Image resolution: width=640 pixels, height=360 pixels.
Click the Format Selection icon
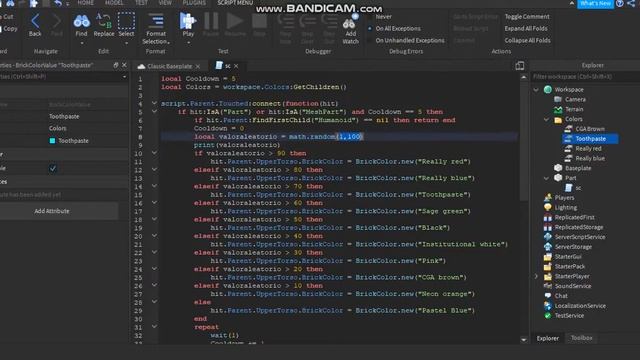tap(156, 21)
